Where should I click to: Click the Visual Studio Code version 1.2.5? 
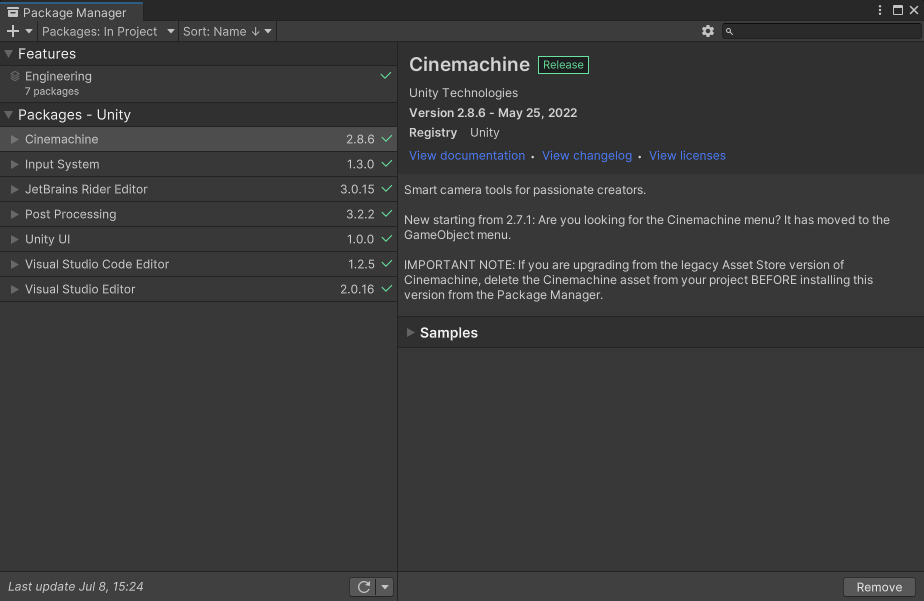tap(361, 265)
